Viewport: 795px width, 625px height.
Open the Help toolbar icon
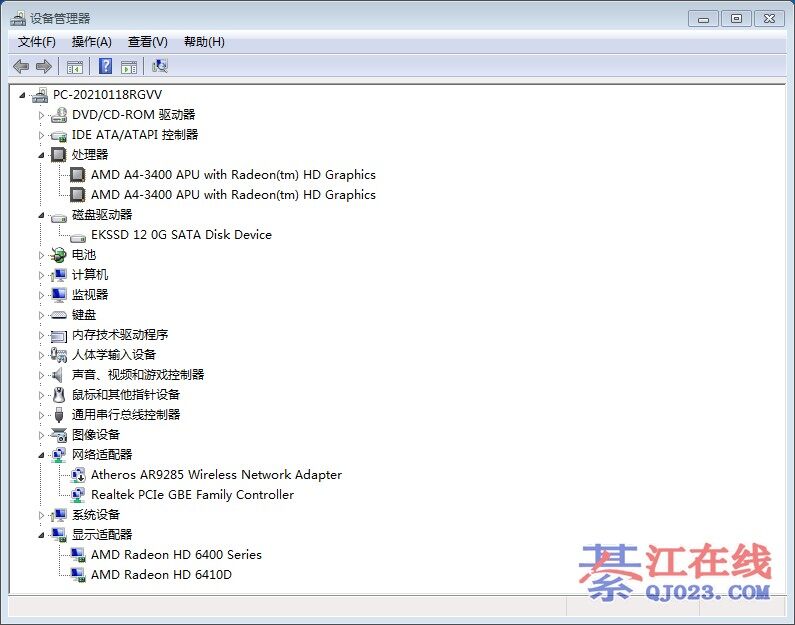pyautogui.click(x=105, y=66)
